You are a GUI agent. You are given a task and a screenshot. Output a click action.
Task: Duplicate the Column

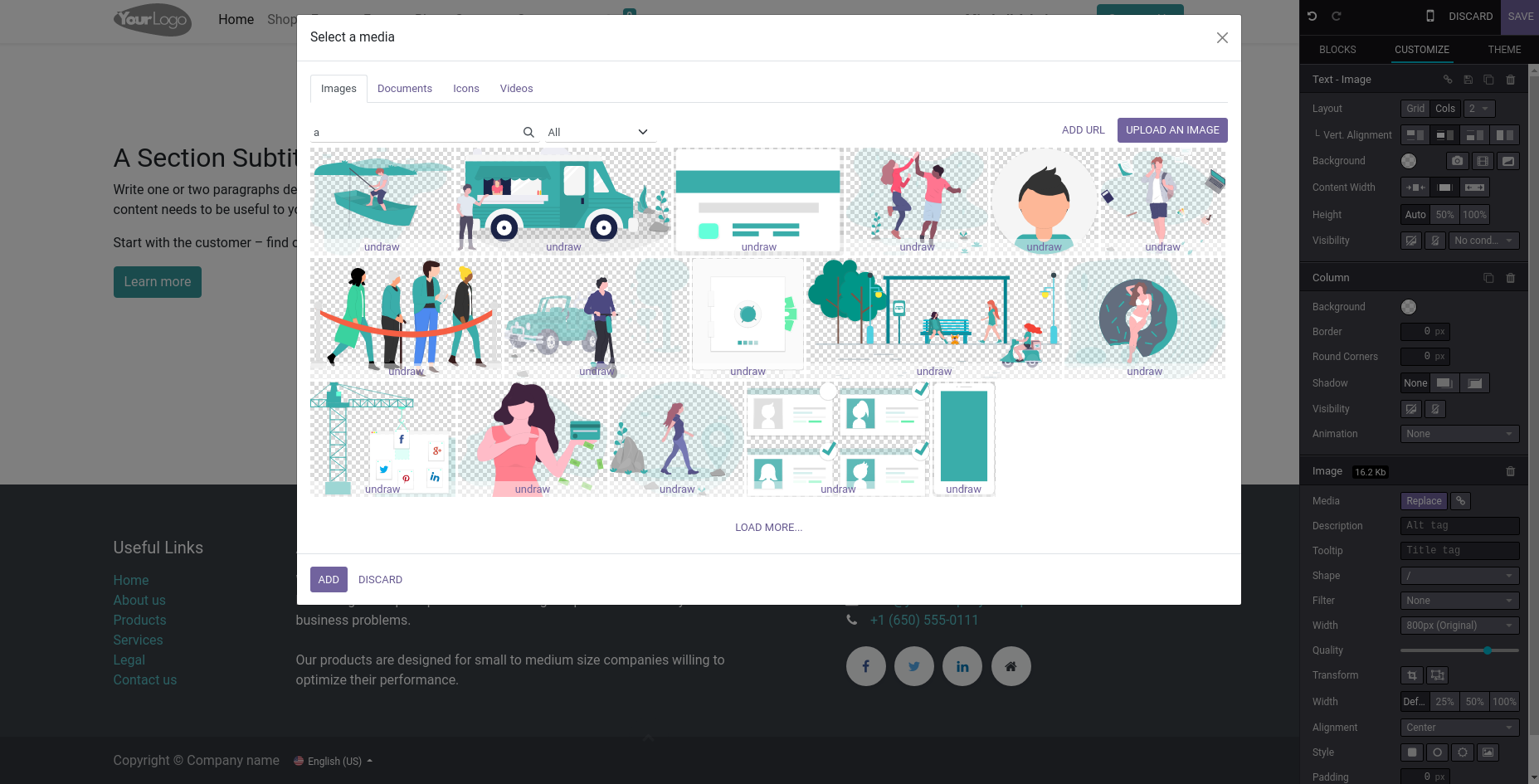click(x=1488, y=278)
